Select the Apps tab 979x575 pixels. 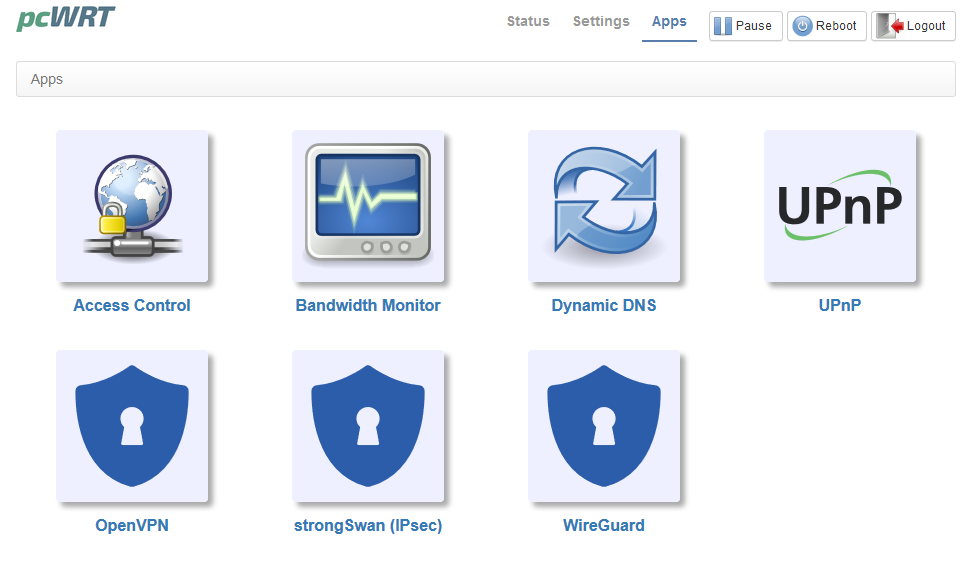669,21
